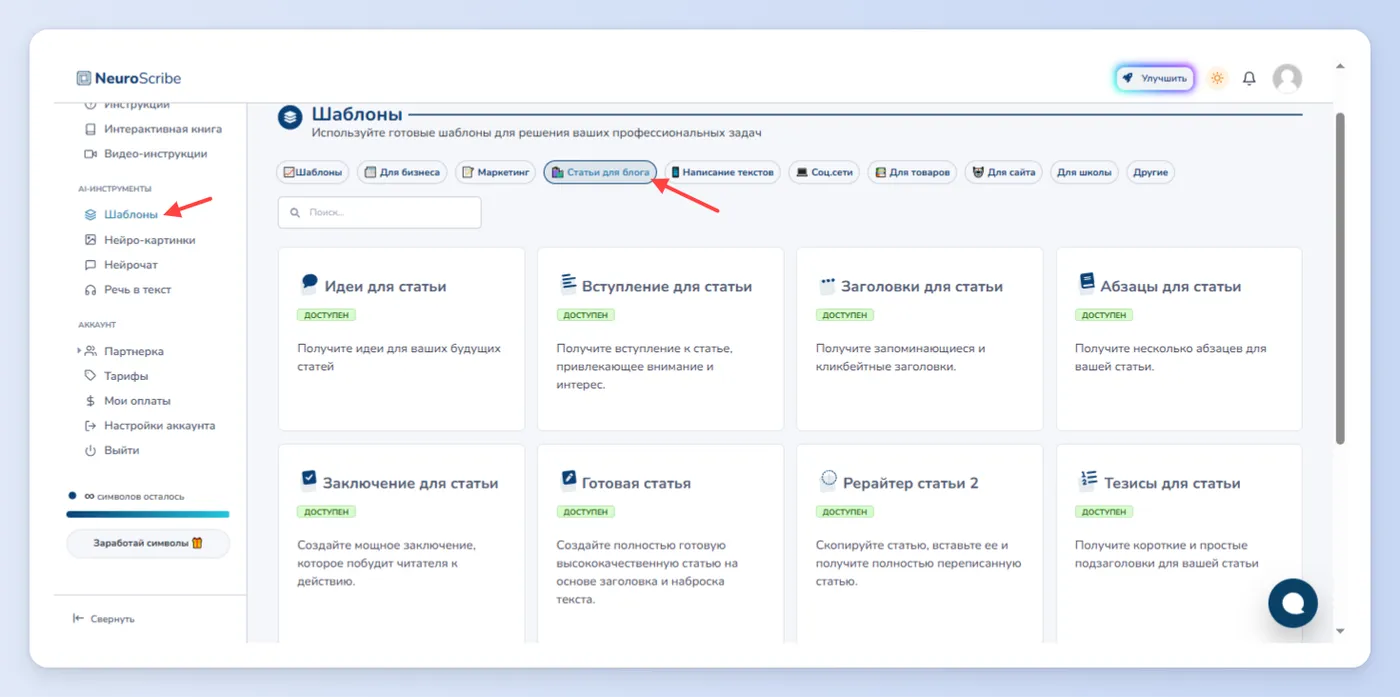Open the Абзацы для статьи template
Viewport: 1400px width, 697px height.
pos(1179,339)
